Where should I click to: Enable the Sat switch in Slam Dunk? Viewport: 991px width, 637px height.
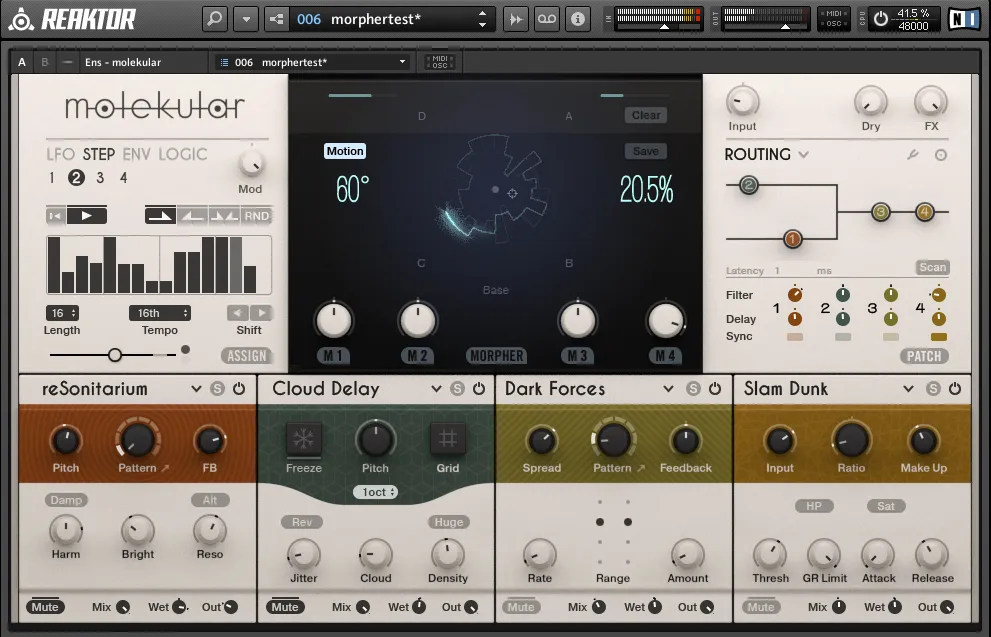(x=886, y=506)
